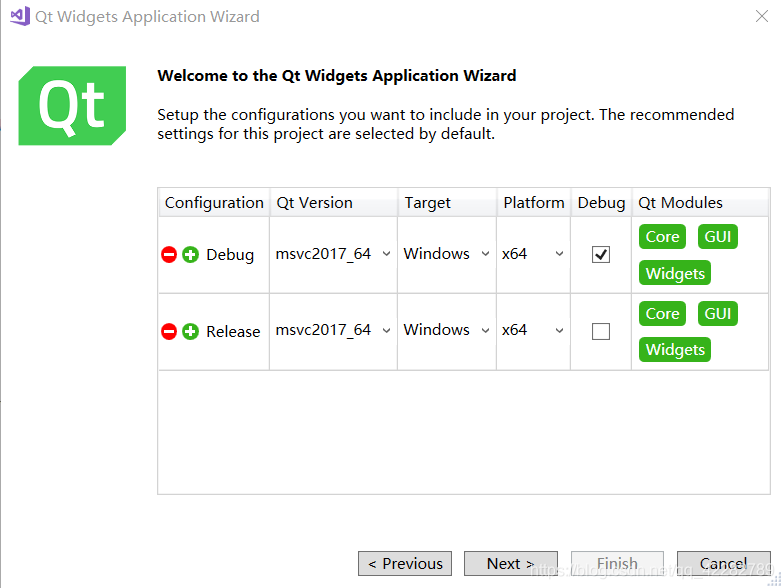The height and width of the screenshot is (588, 781).
Task: Click the Widgets module tag in Release row
Action: tap(675, 350)
